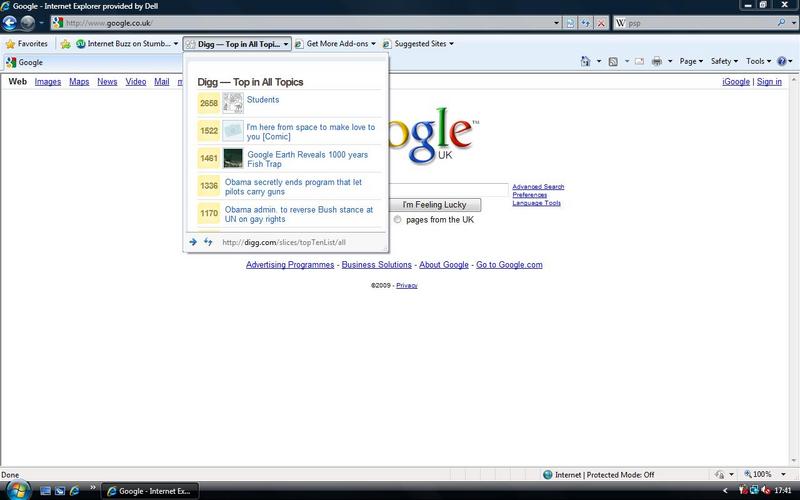Screen dimensions: 800x500
Task: Click the Internet zone globe icon
Action: [547, 474]
